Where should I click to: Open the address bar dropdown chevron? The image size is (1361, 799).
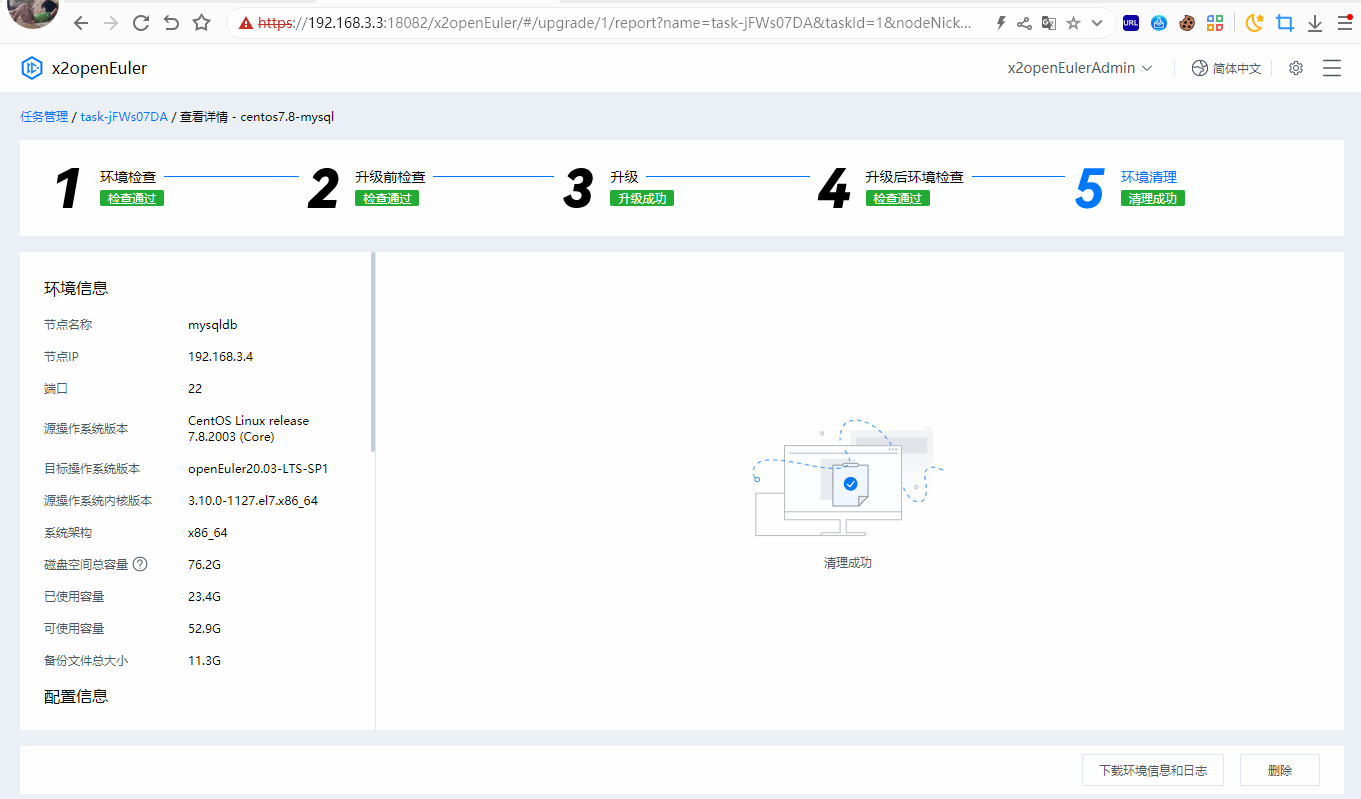click(x=1097, y=22)
